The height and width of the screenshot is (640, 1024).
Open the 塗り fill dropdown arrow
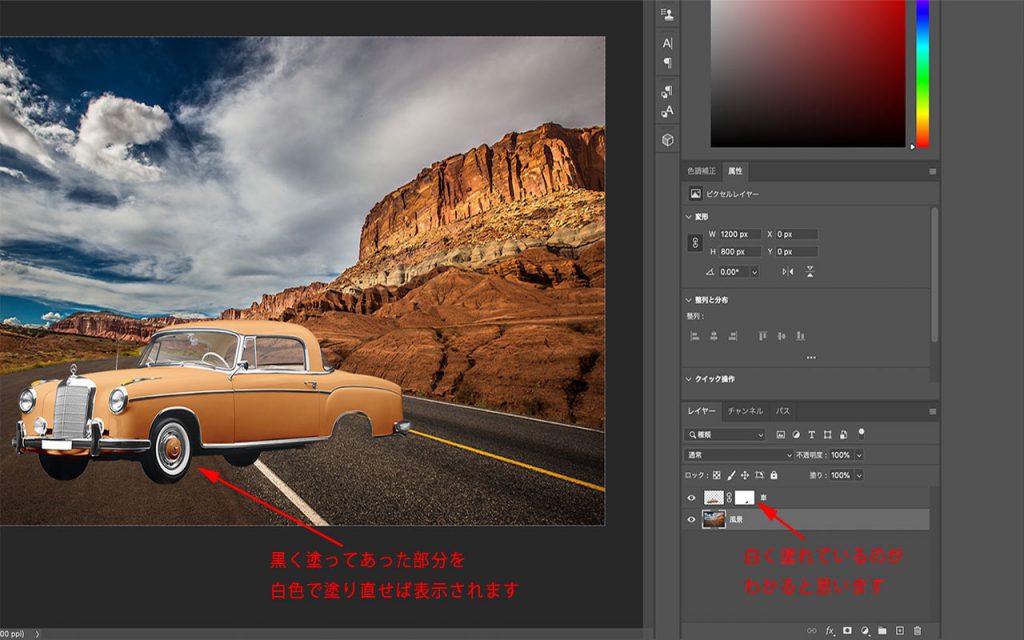tap(859, 475)
